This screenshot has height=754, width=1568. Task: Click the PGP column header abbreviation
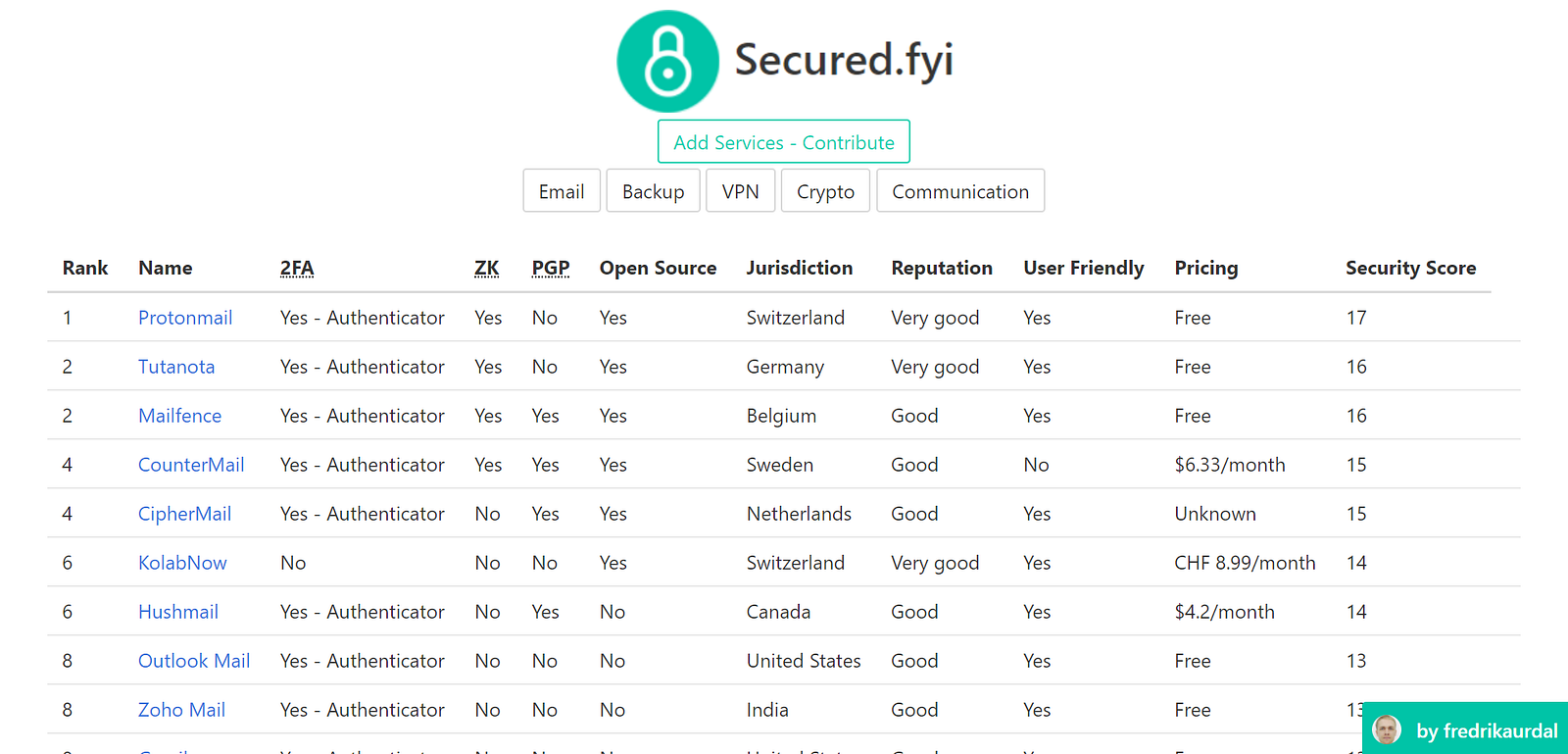click(550, 268)
